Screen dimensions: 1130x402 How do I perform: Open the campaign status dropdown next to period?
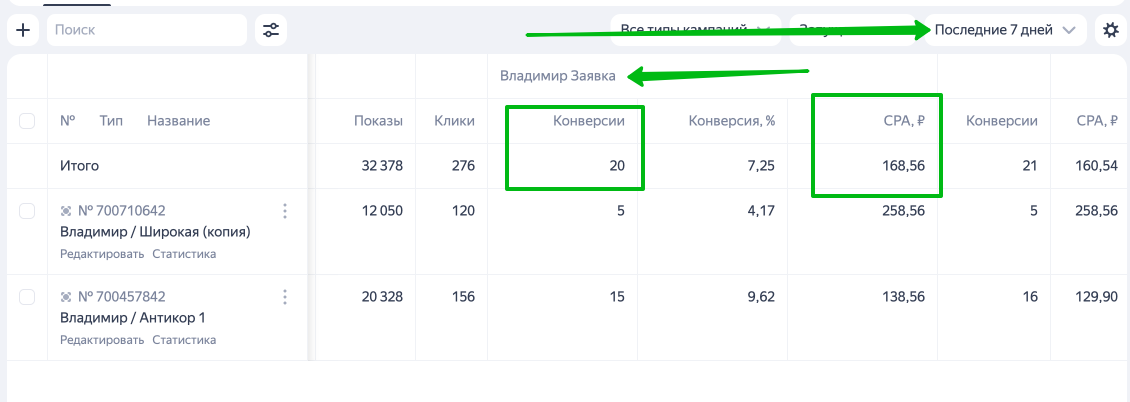855,30
